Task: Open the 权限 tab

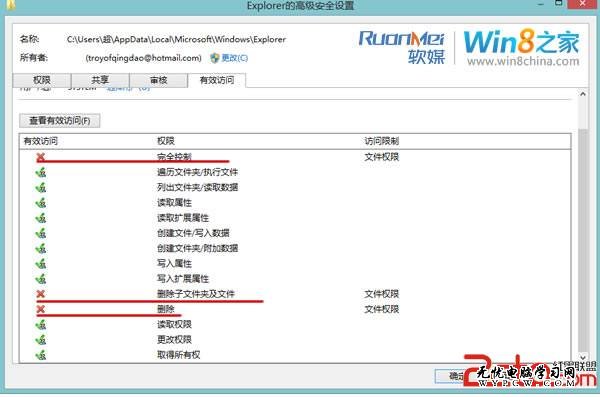Action: [42, 80]
